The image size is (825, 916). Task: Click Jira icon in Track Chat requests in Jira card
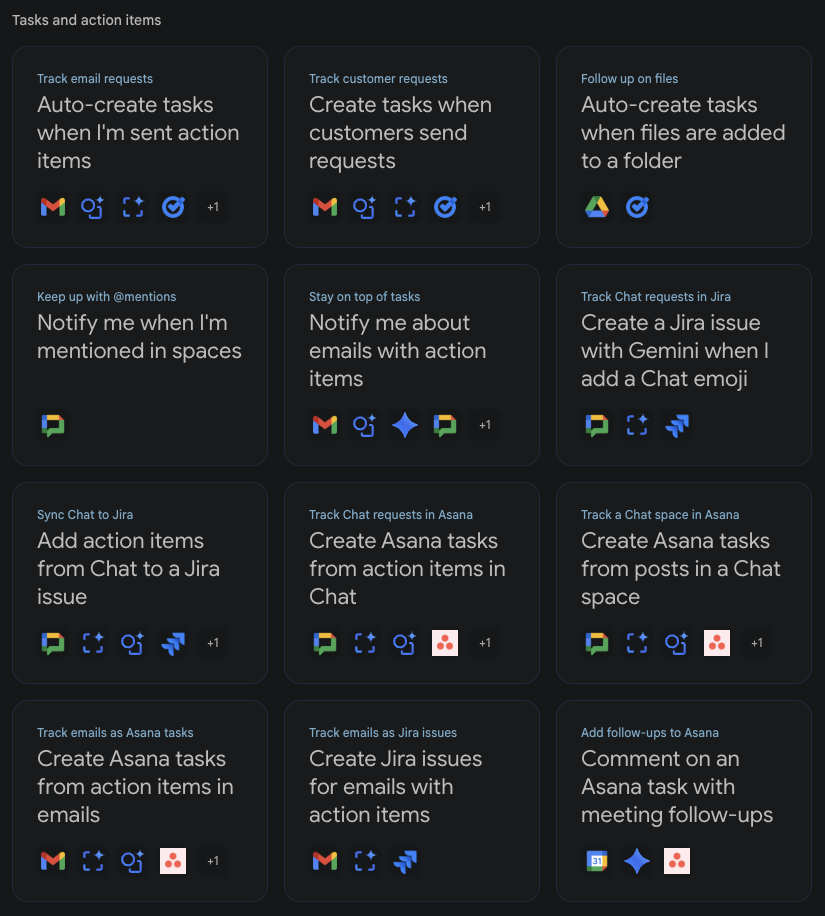point(677,425)
